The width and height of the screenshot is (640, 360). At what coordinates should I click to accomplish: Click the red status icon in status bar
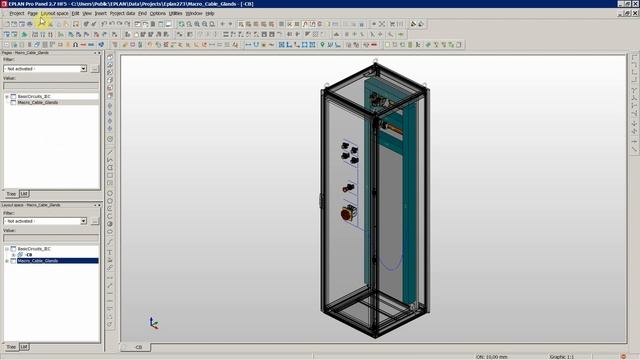[623, 356]
